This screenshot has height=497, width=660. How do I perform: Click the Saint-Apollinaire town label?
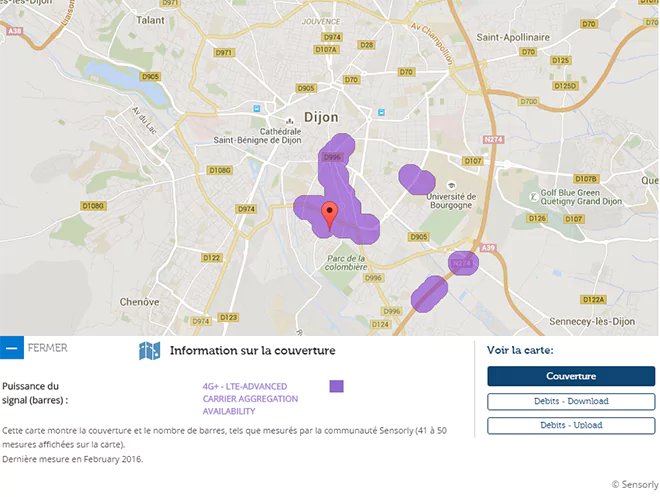click(513, 37)
